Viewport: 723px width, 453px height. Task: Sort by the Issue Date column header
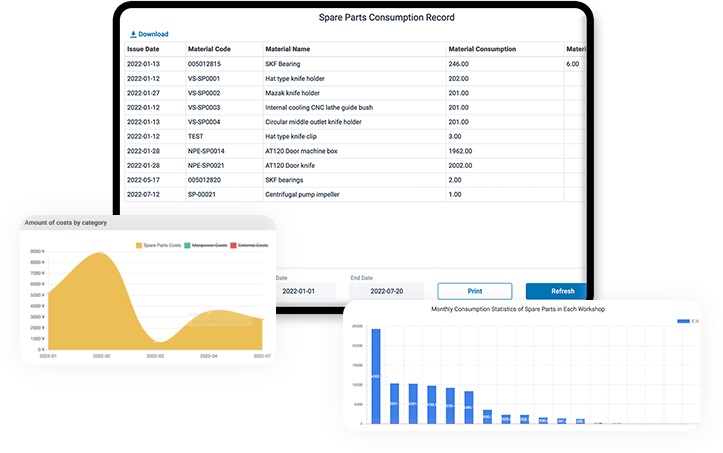142,49
